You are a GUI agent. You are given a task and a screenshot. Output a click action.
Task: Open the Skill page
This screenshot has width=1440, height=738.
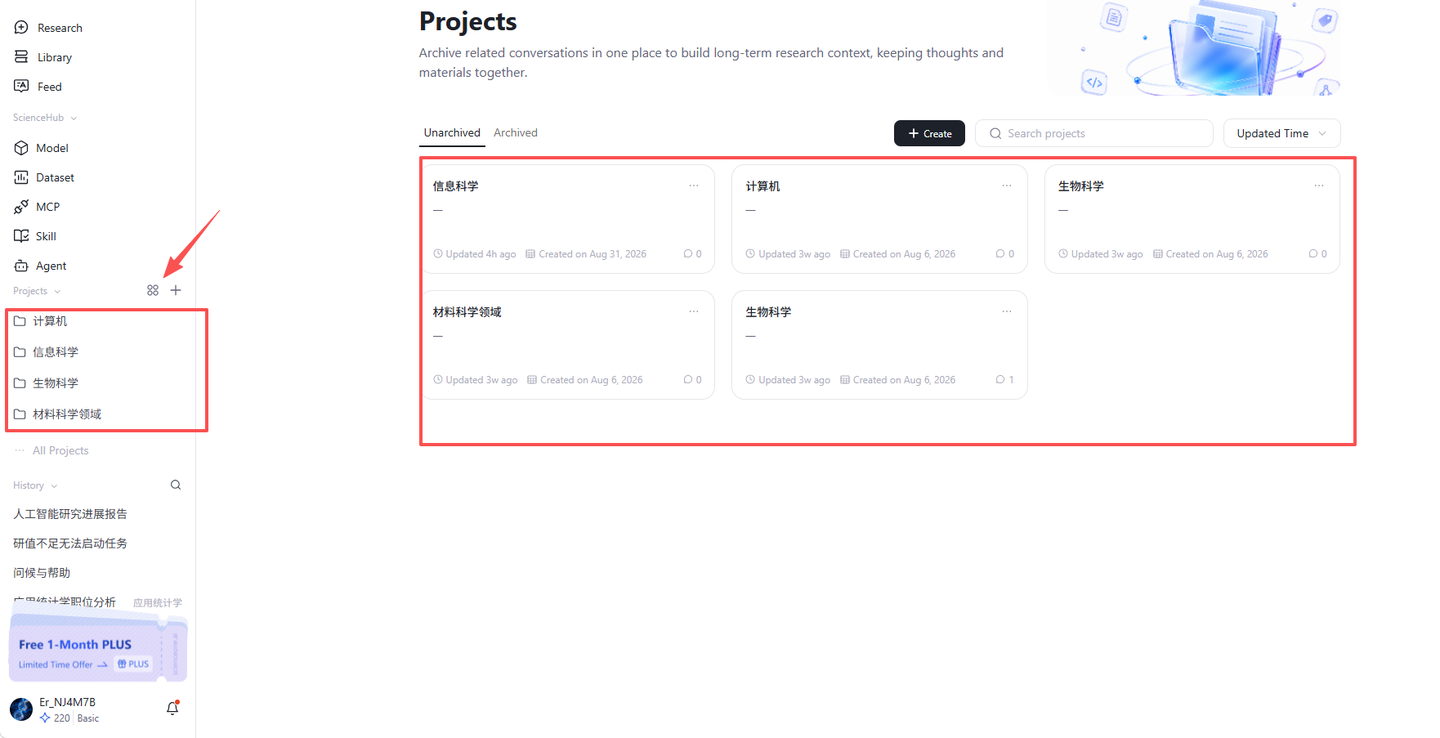pyautogui.click(x=35, y=236)
